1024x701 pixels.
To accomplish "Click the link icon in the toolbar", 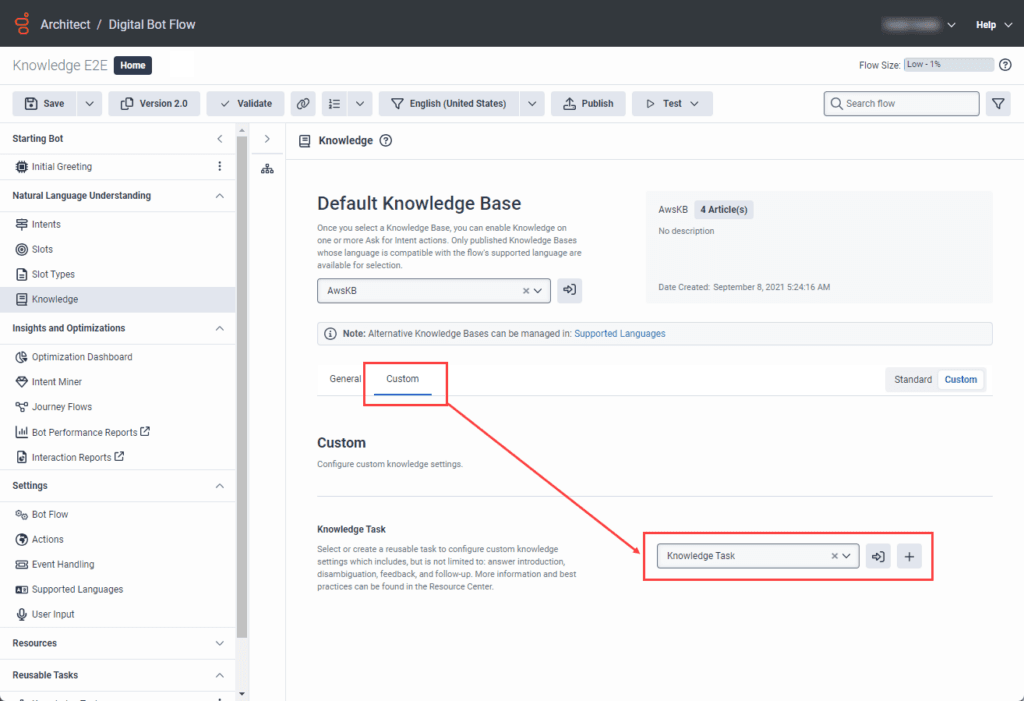I will point(303,103).
